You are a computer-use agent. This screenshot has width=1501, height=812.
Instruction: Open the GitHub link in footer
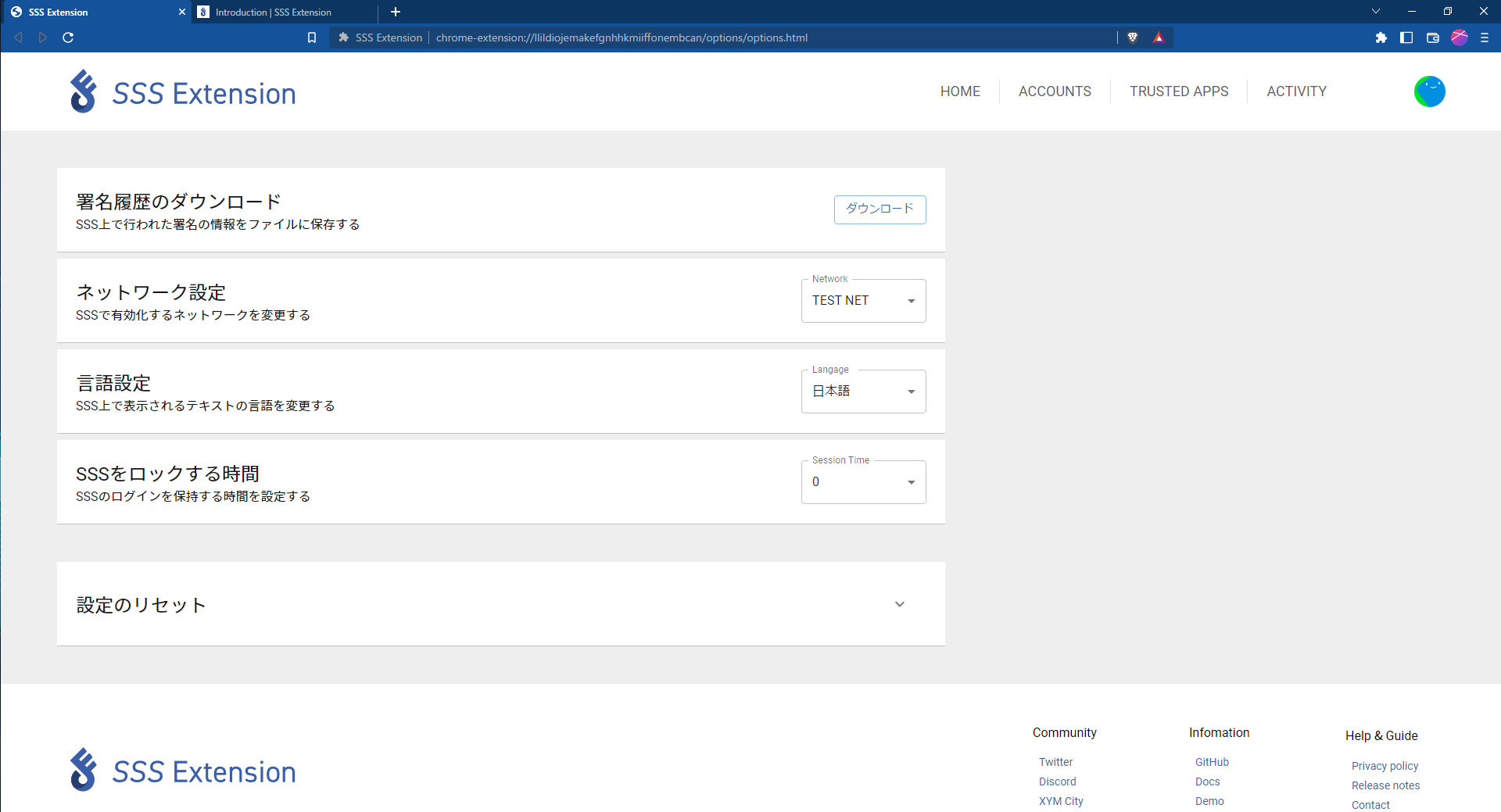coord(1212,762)
